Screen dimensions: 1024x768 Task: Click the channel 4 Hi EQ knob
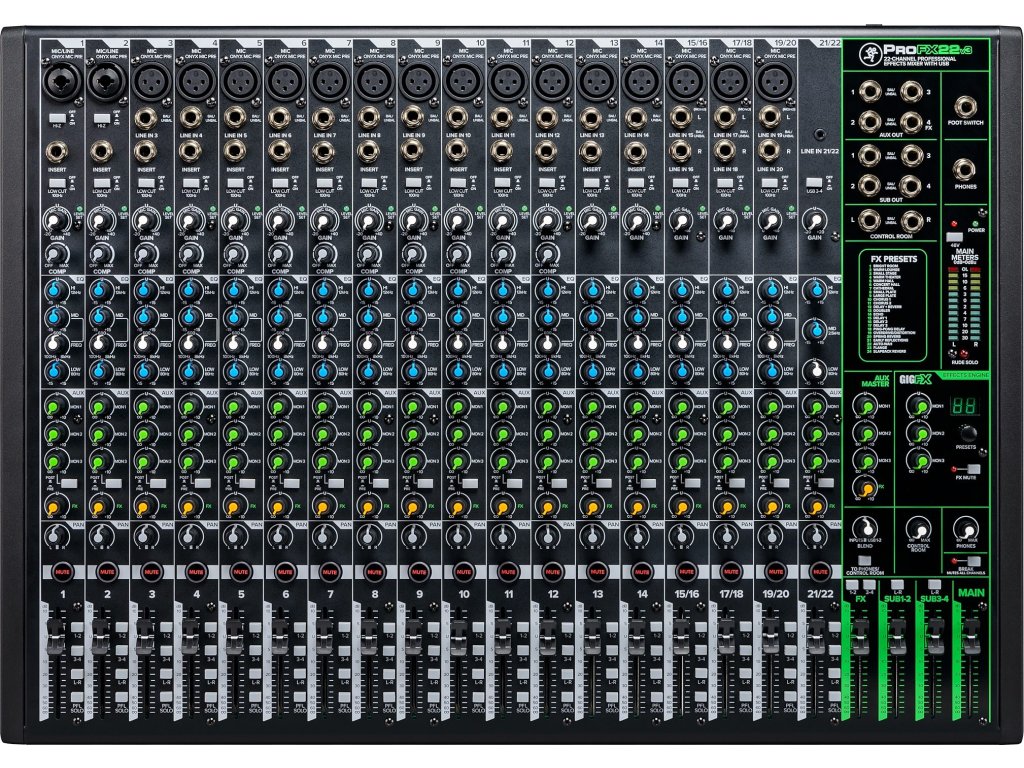coord(189,291)
